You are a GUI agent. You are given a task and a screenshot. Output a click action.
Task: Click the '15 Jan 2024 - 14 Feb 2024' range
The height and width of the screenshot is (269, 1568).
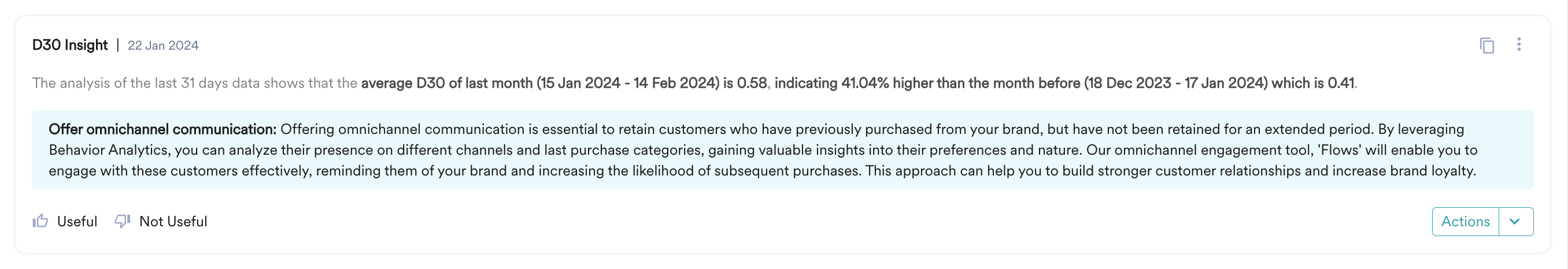tap(627, 83)
